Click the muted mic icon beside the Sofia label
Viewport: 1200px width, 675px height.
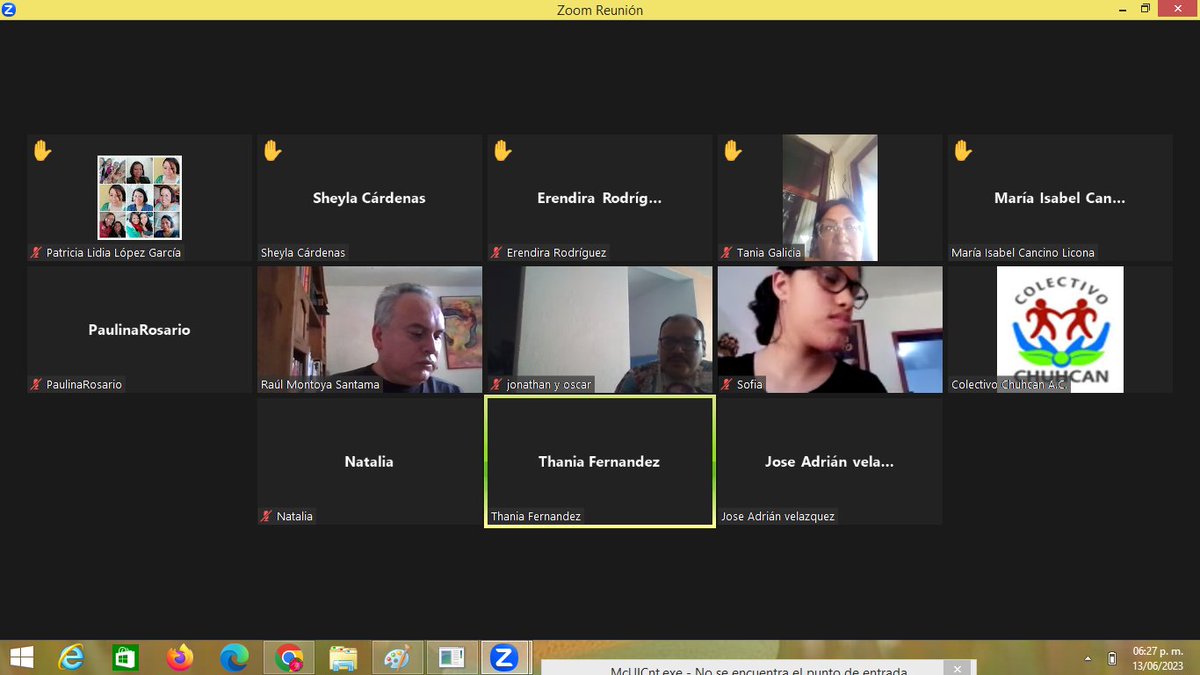click(x=727, y=384)
